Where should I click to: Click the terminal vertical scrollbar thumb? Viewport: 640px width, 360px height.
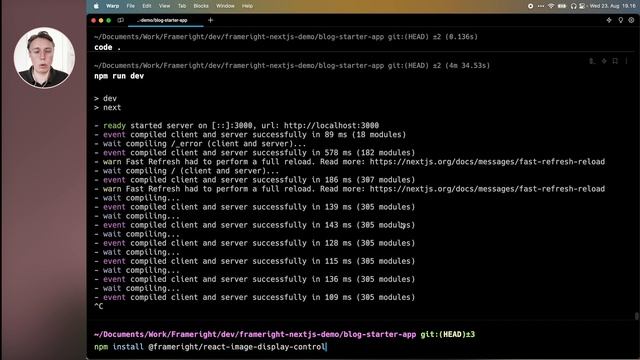(x=636, y=316)
